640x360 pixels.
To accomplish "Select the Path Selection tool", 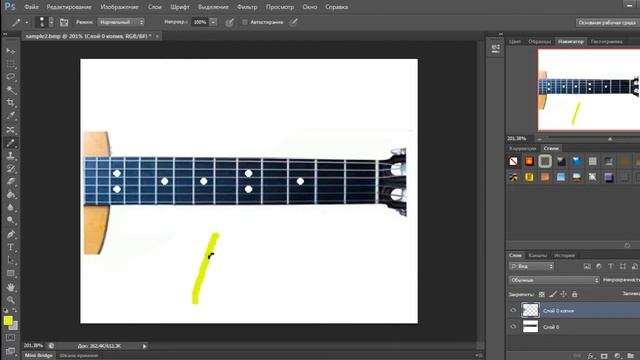I will [x=11, y=260].
